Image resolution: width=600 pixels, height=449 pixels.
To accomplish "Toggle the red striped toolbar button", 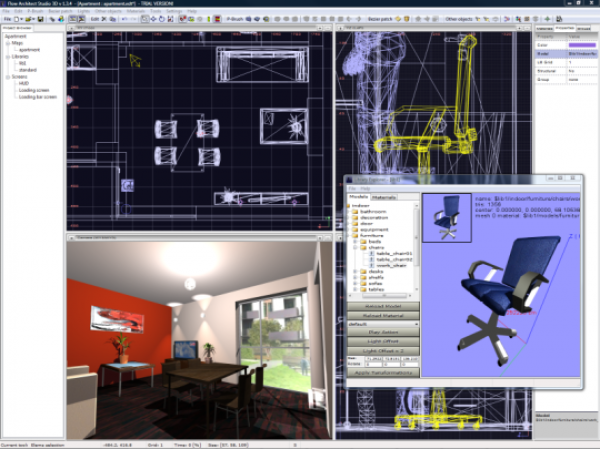I will [x=217, y=19].
